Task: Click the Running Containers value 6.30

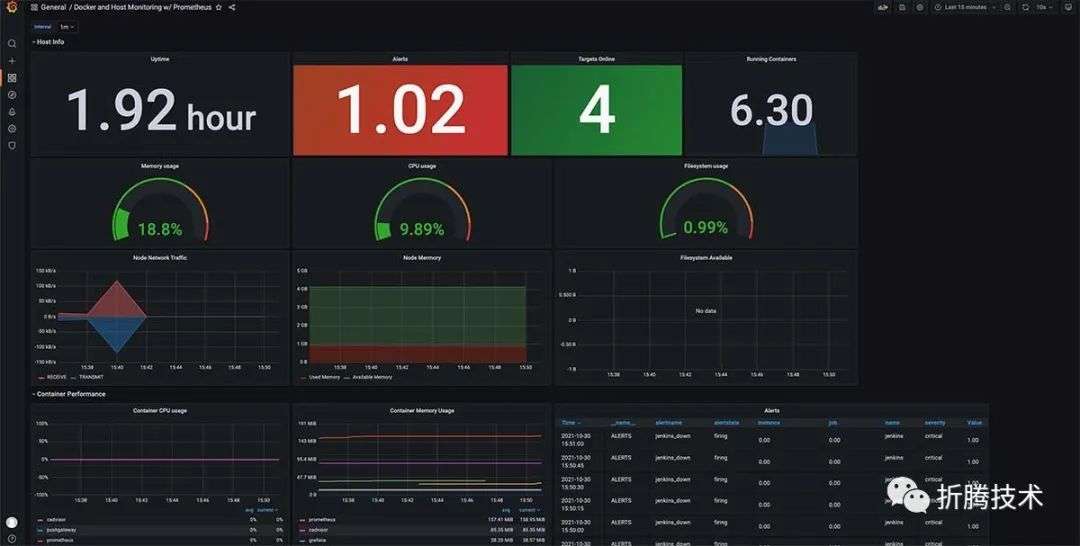Action: point(771,111)
